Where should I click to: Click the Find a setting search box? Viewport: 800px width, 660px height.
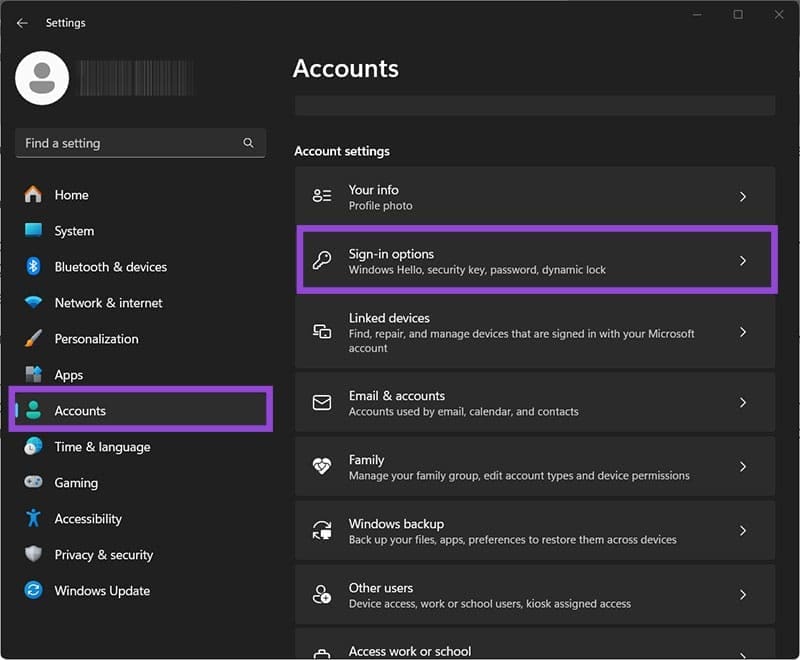(x=130, y=143)
